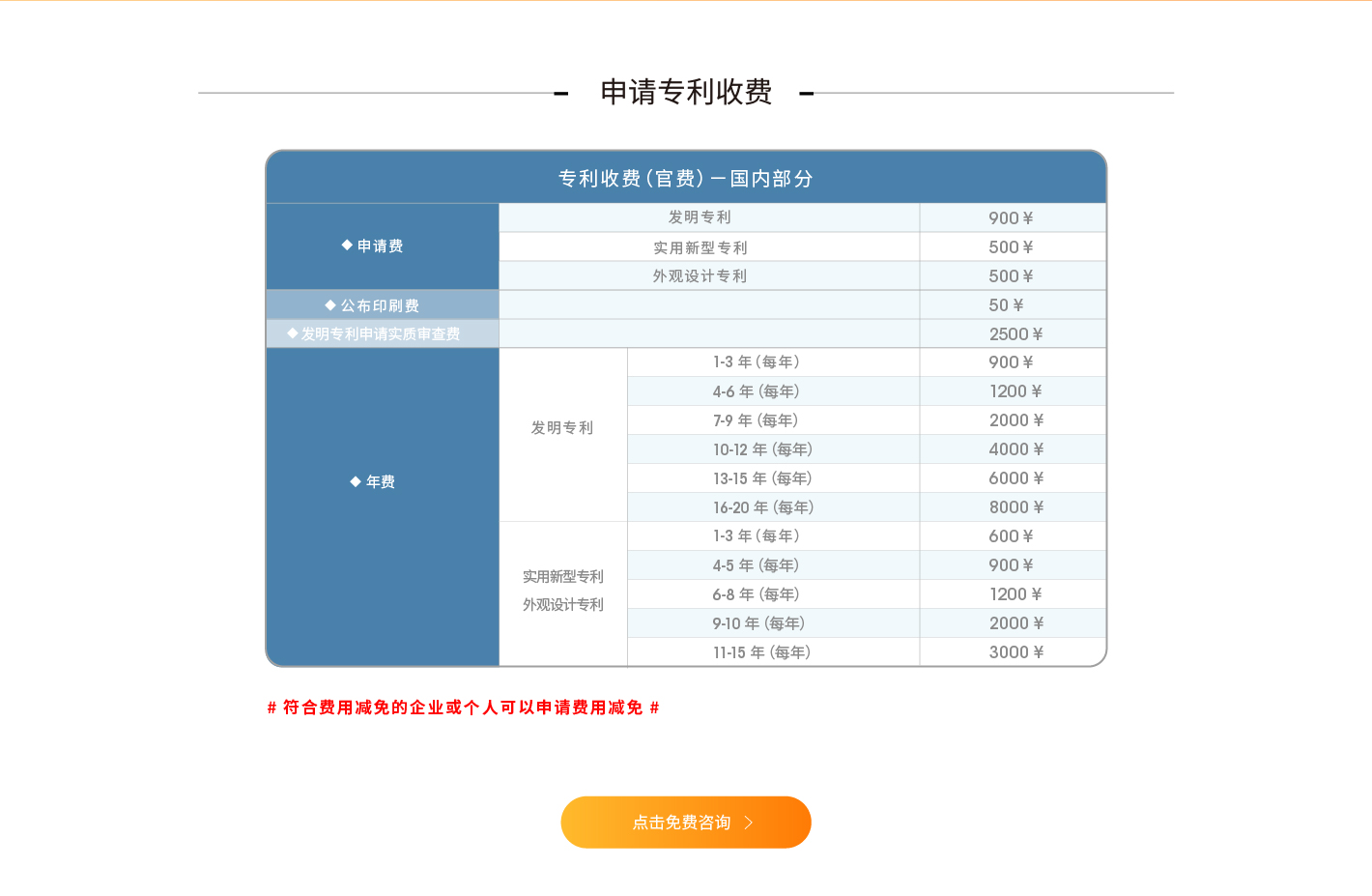Click the 900¥ annual fee for 发明专利 years 1-3
1372x896 pixels.
pyautogui.click(x=1011, y=362)
